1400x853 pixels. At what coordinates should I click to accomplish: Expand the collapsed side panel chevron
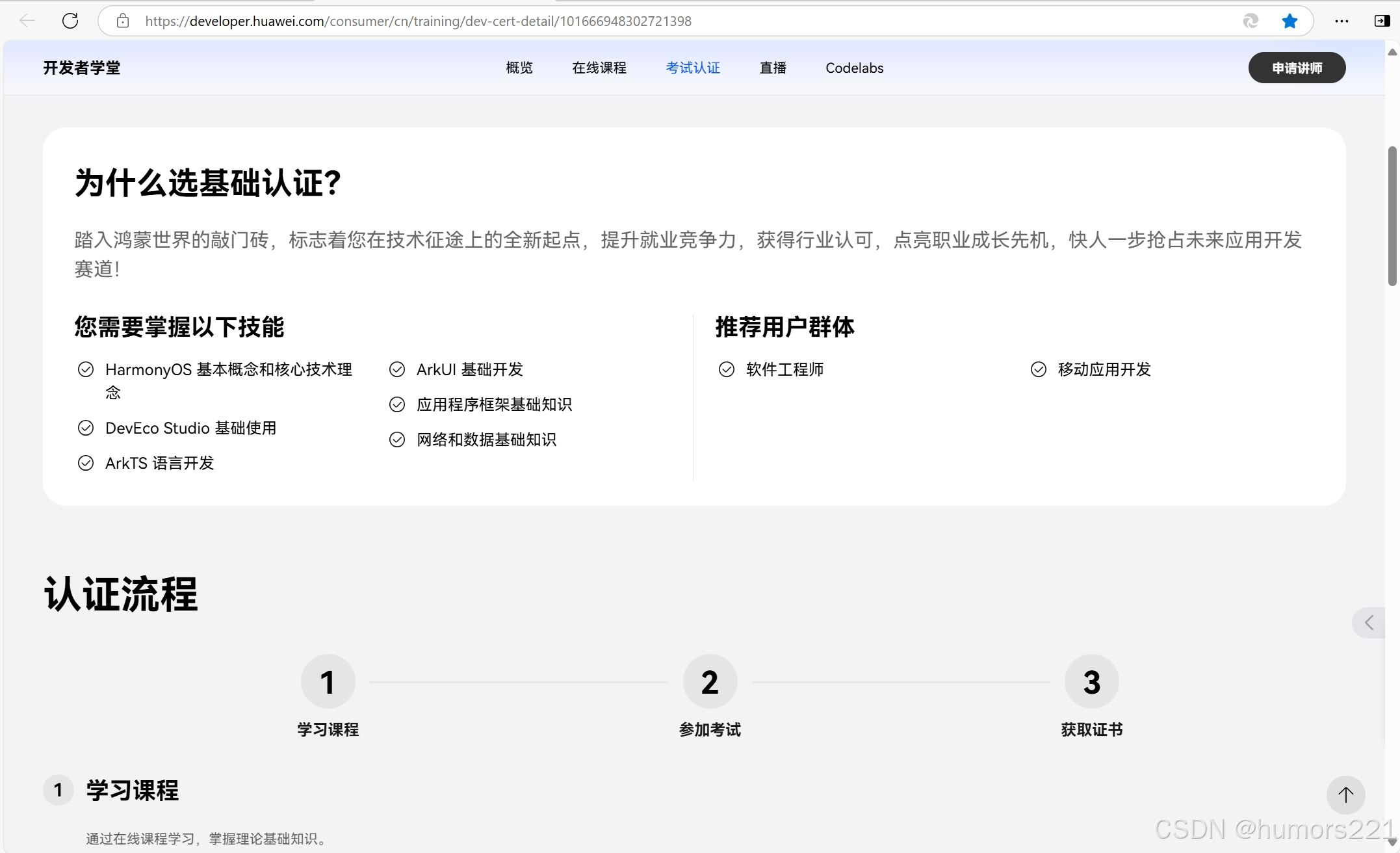tap(1369, 623)
